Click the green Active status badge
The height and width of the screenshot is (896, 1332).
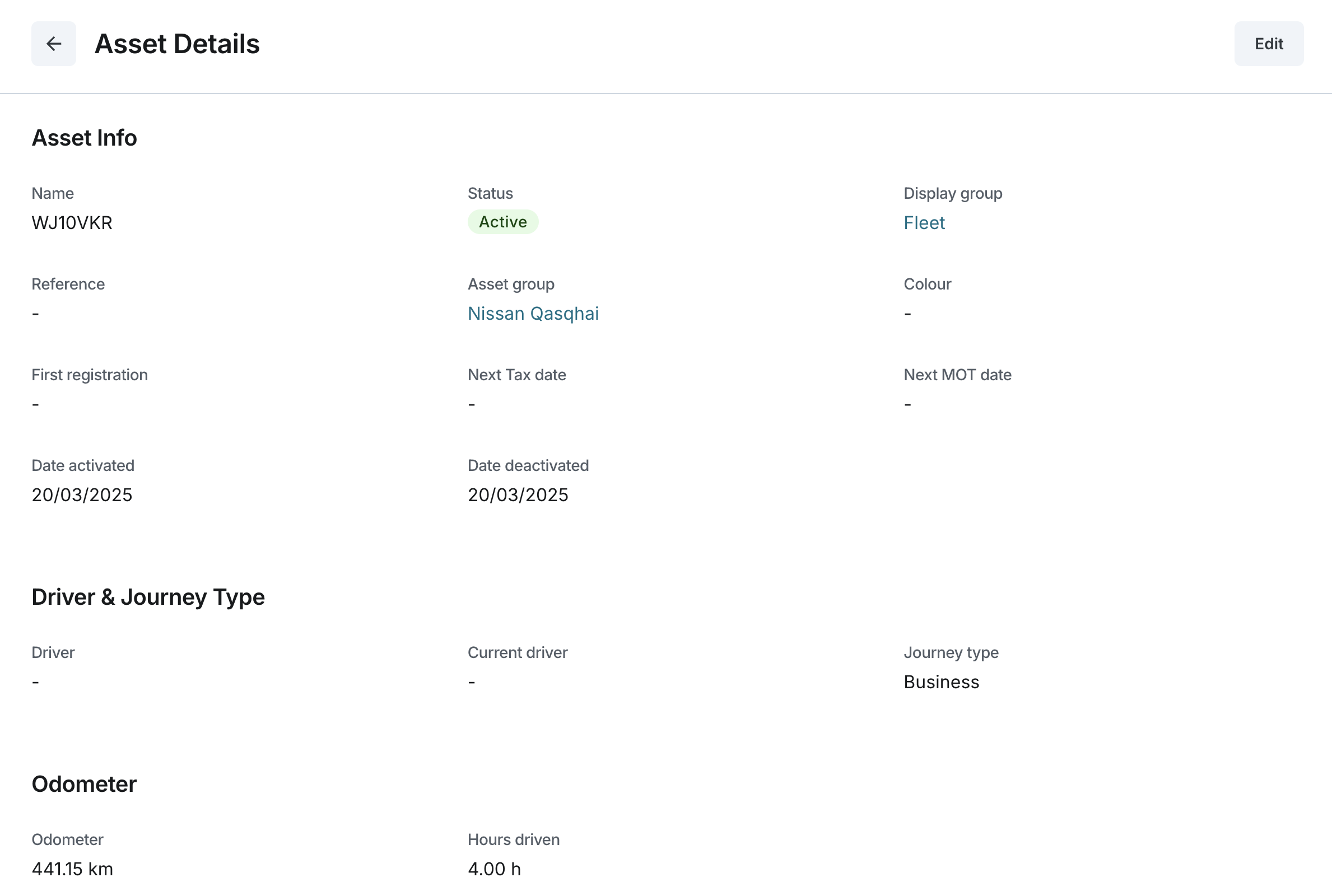pos(502,222)
